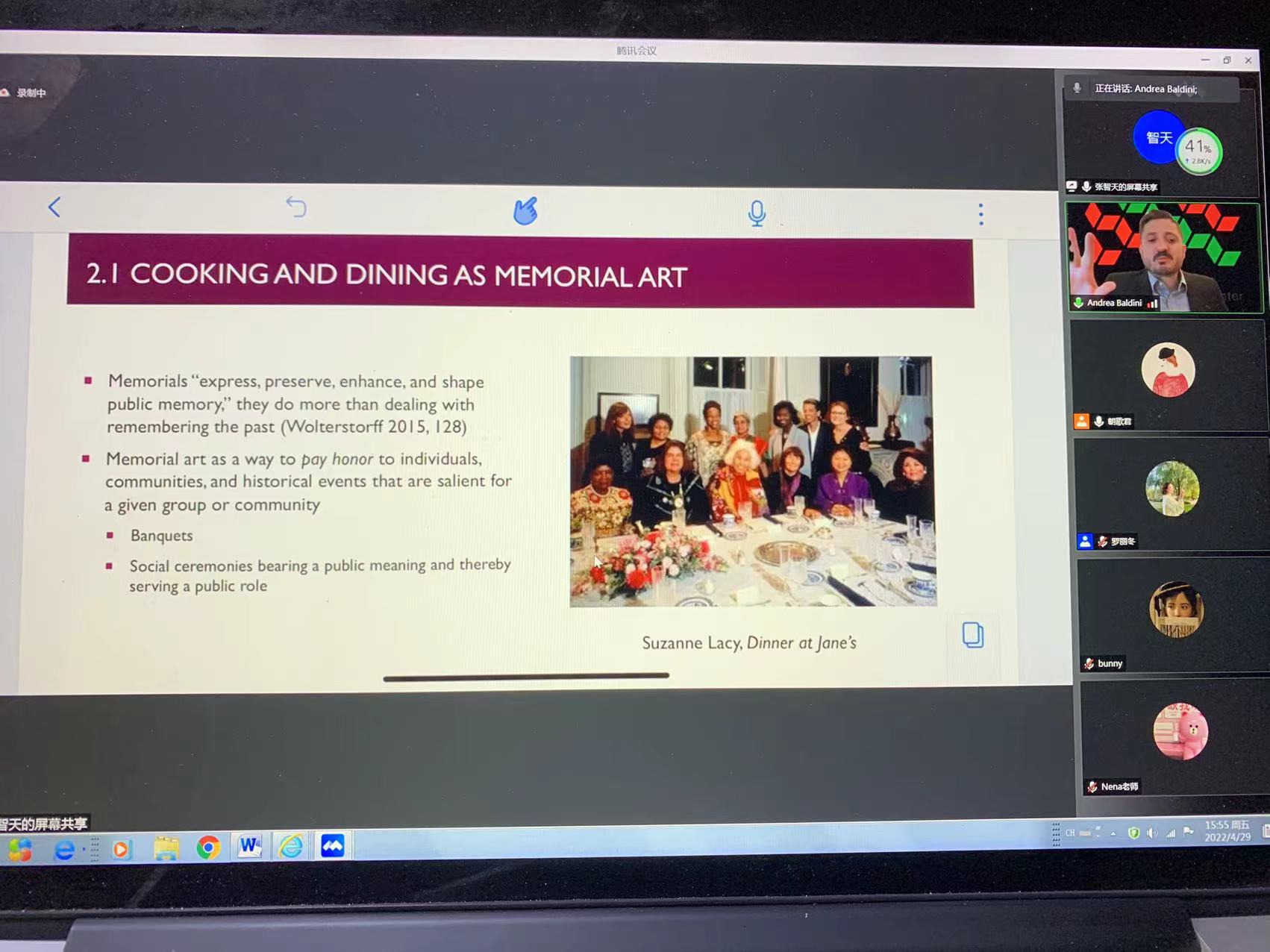Toggle the blue microphone in shared toolbar

(757, 213)
